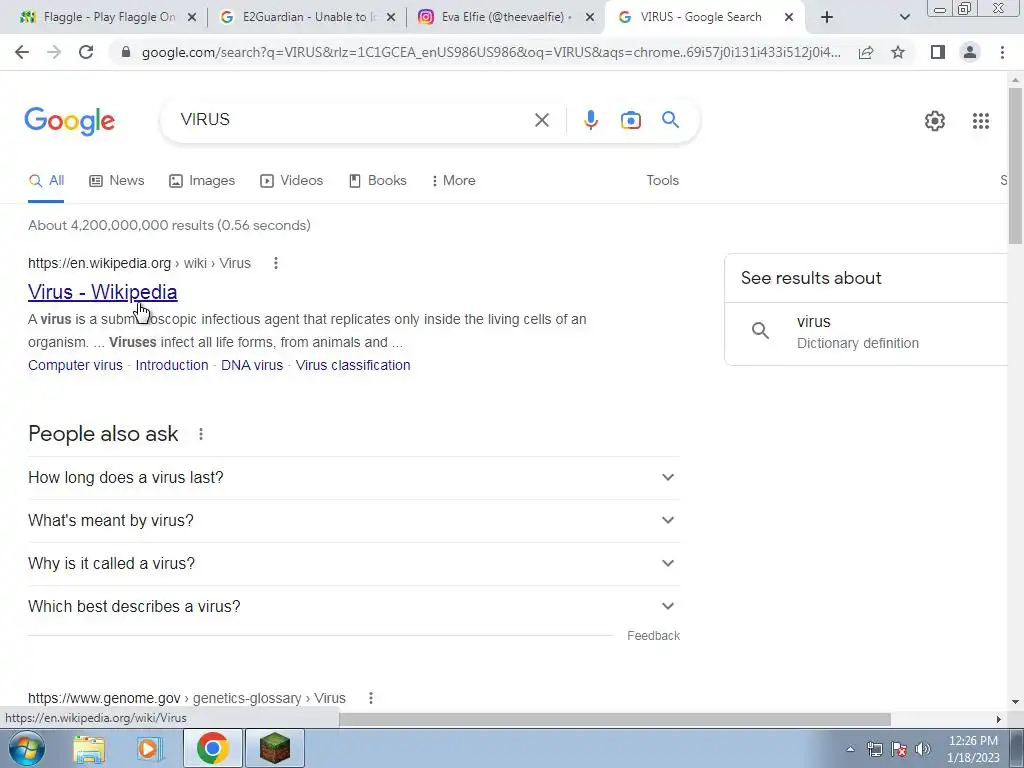Open the Windows Start button
The image size is (1024, 768).
coord(27,748)
